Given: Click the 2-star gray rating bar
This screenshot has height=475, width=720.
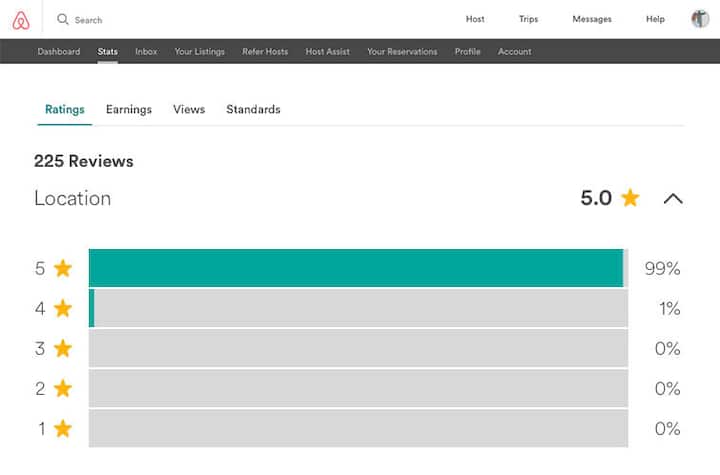Looking at the screenshot, I should pyautogui.click(x=358, y=388).
